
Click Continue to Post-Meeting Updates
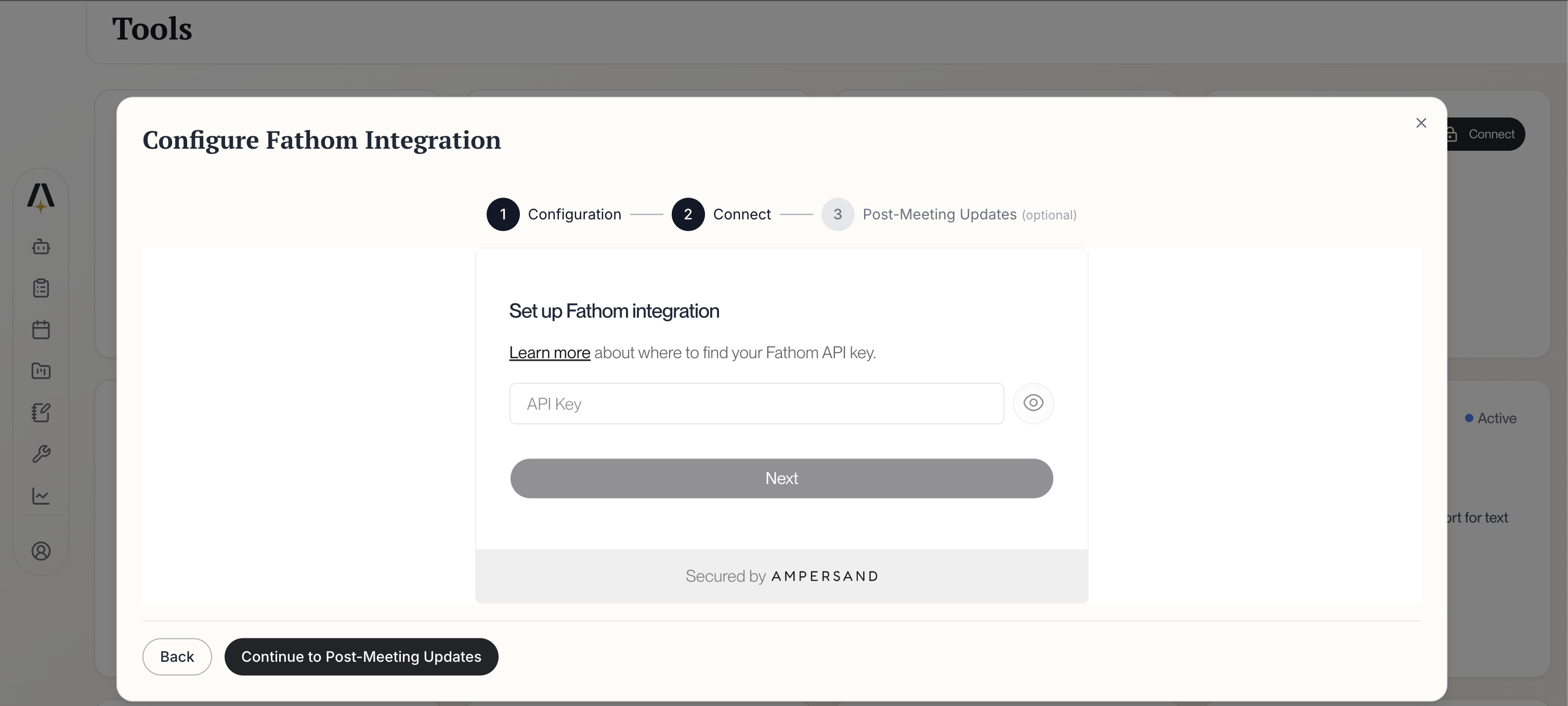pyautogui.click(x=361, y=657)
